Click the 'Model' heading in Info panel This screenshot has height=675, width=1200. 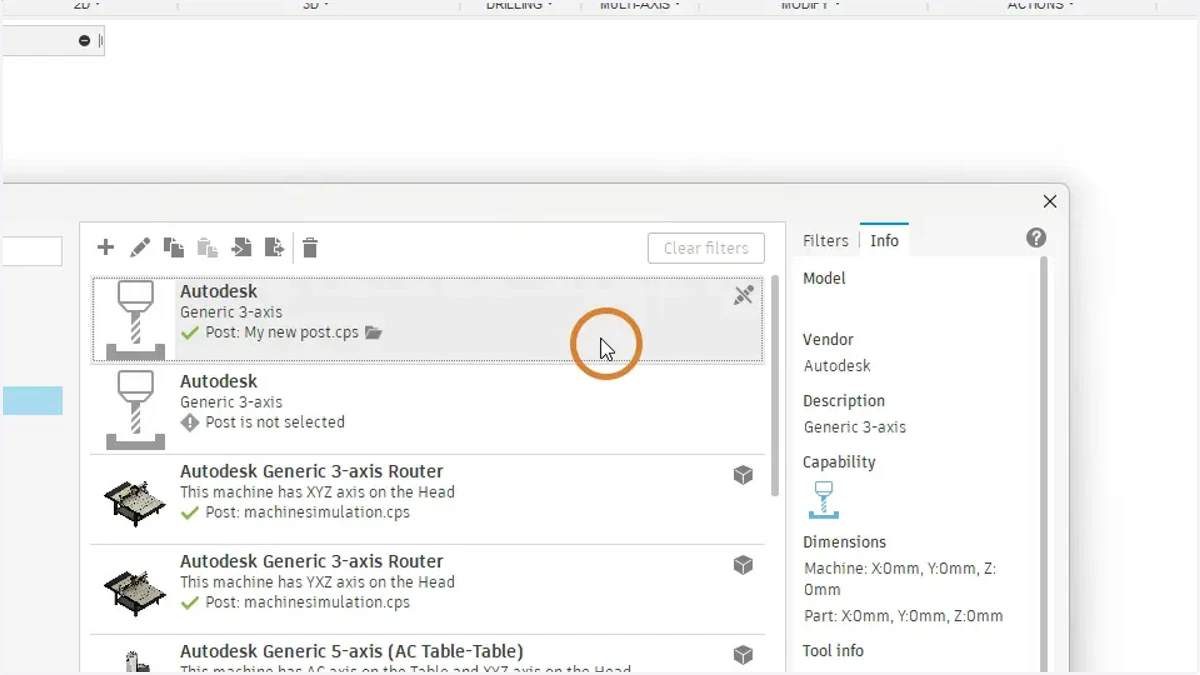point(824,279)
